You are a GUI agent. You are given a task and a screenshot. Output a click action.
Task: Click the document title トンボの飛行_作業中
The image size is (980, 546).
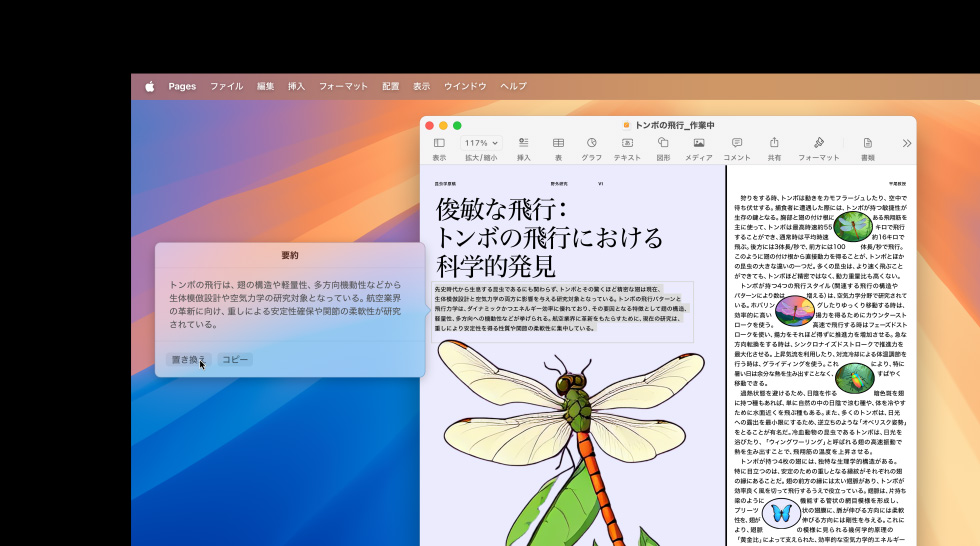pos(676,125)
